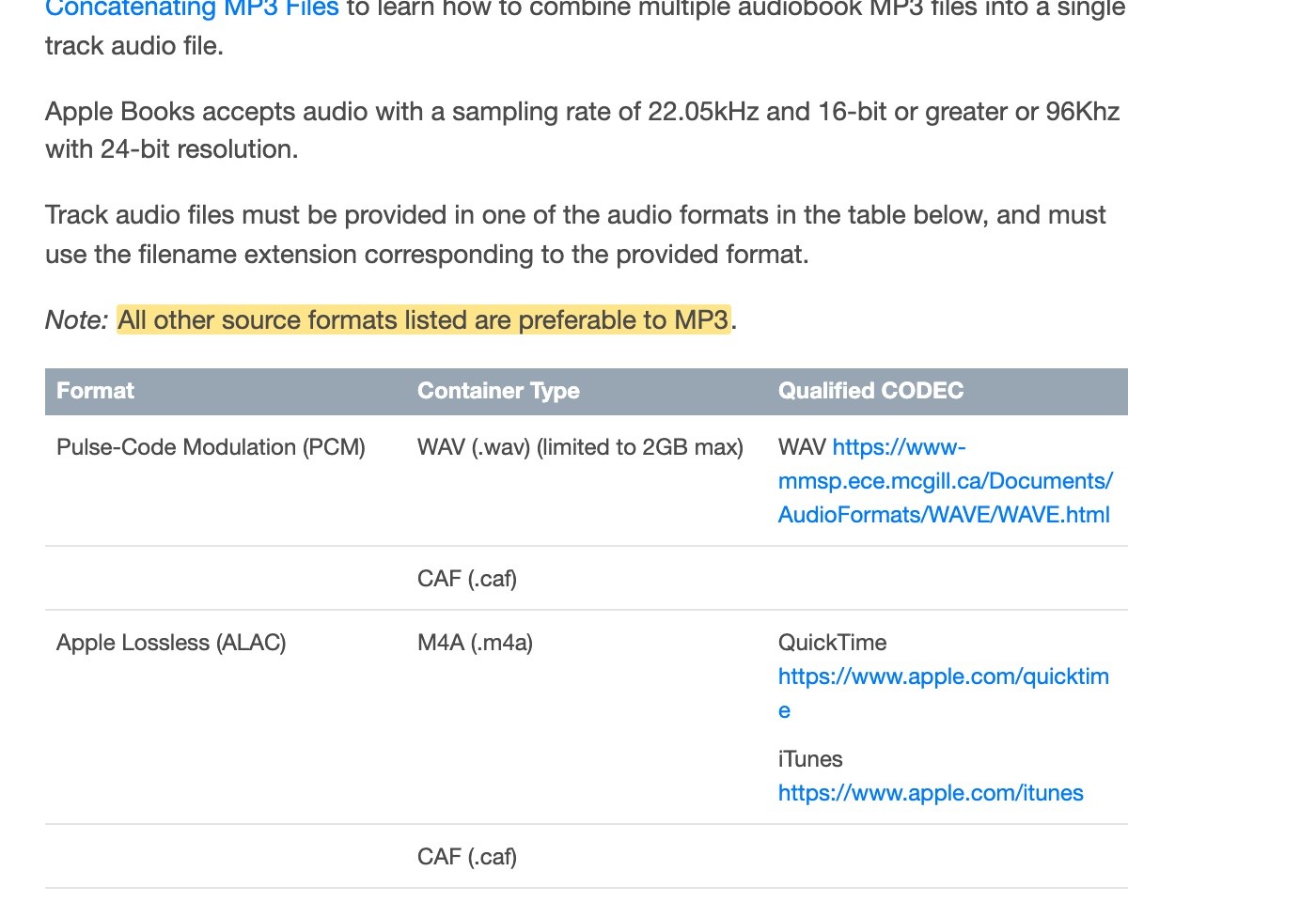Click the WAV (.wav) limited to 2GB cell
The height and width of the screenshot is (902, 1316).
(x=580, y=447)
